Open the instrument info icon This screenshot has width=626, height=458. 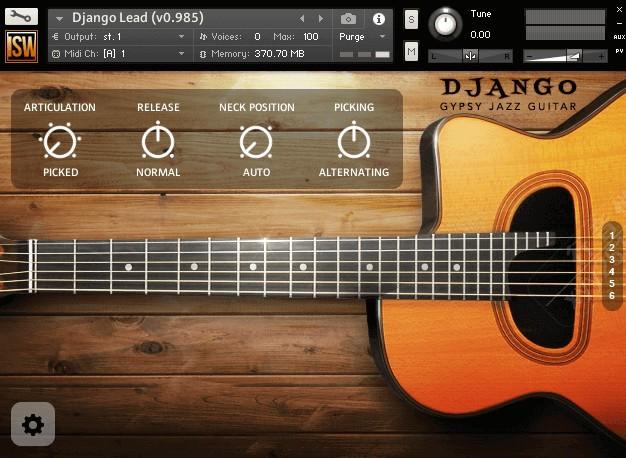pos(378,19)
